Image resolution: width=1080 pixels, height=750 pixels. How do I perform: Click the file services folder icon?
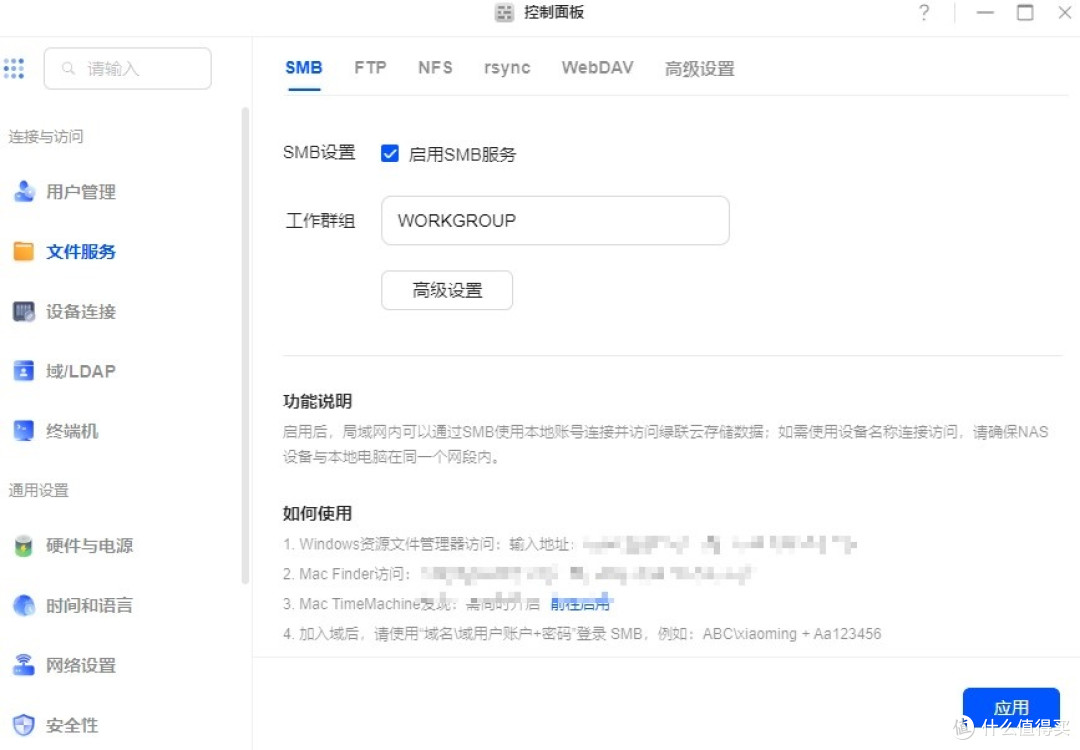pyautogui.click(x=24, y=251)
